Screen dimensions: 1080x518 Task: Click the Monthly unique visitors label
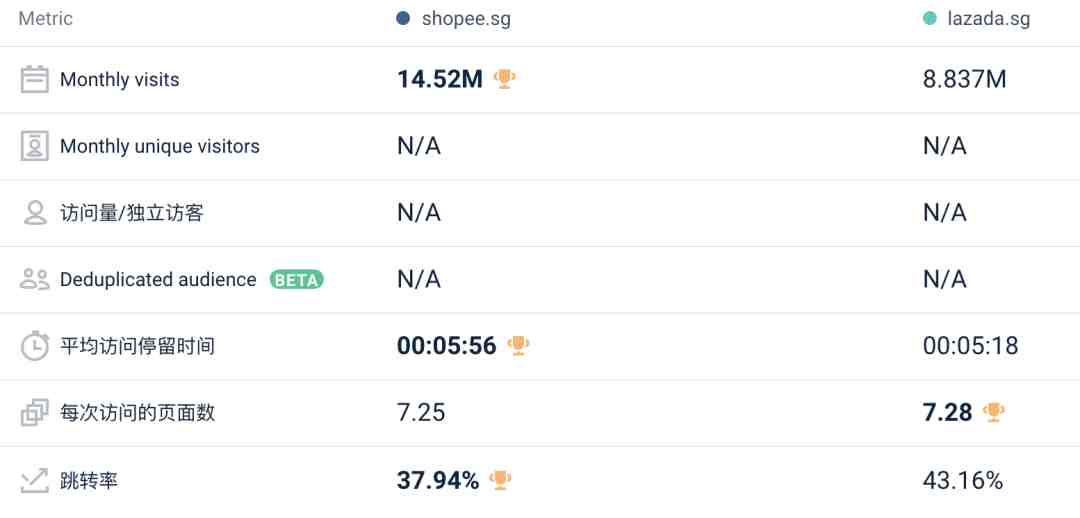(x=160, y=146)
